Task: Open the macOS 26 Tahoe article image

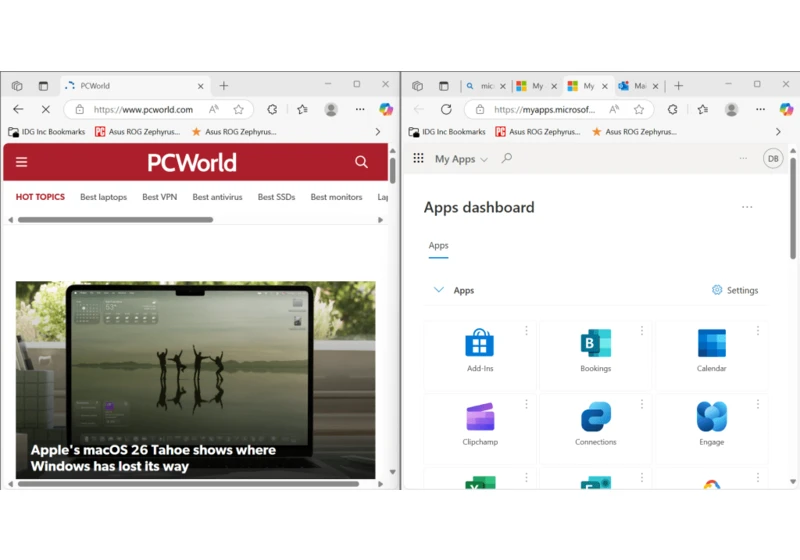Action: (x=195, y=380)
